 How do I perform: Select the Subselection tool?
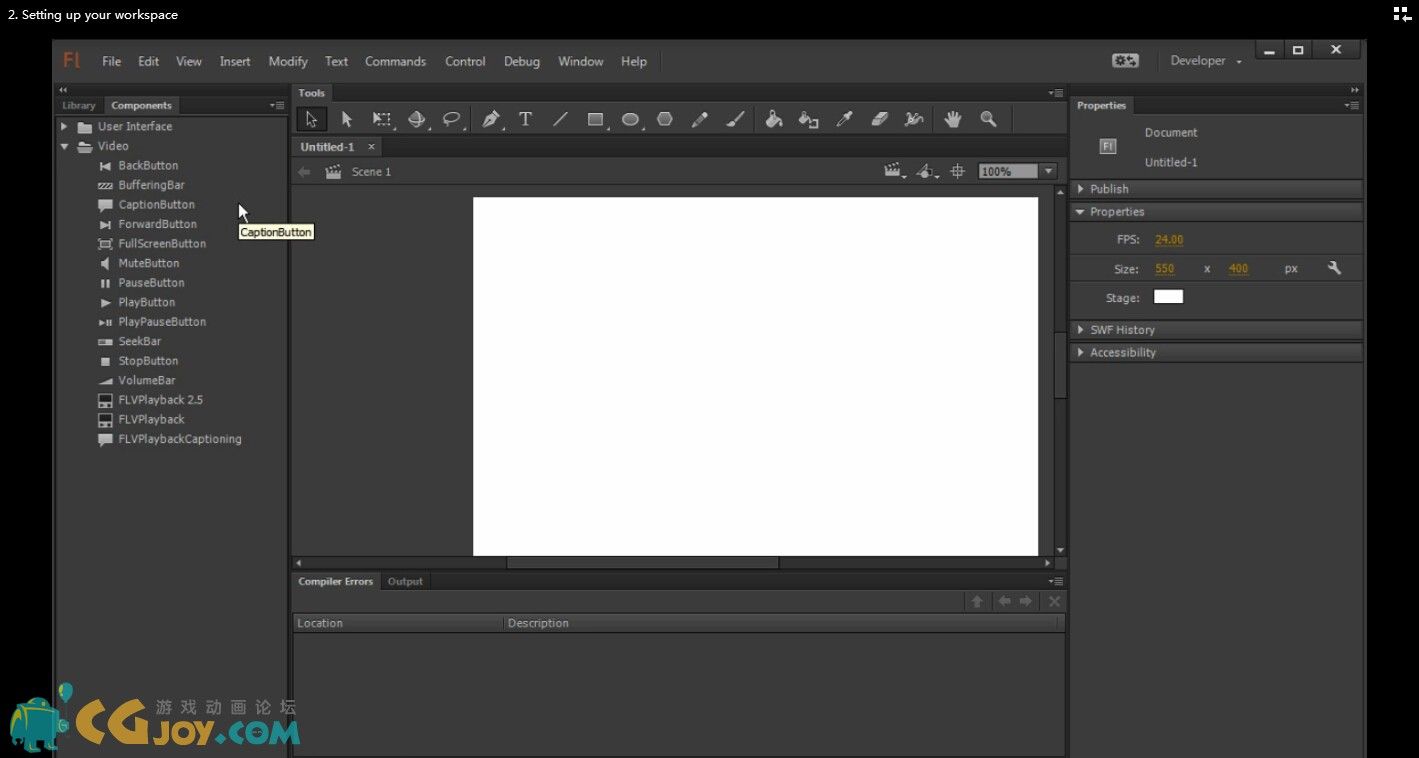coord(346,119)
